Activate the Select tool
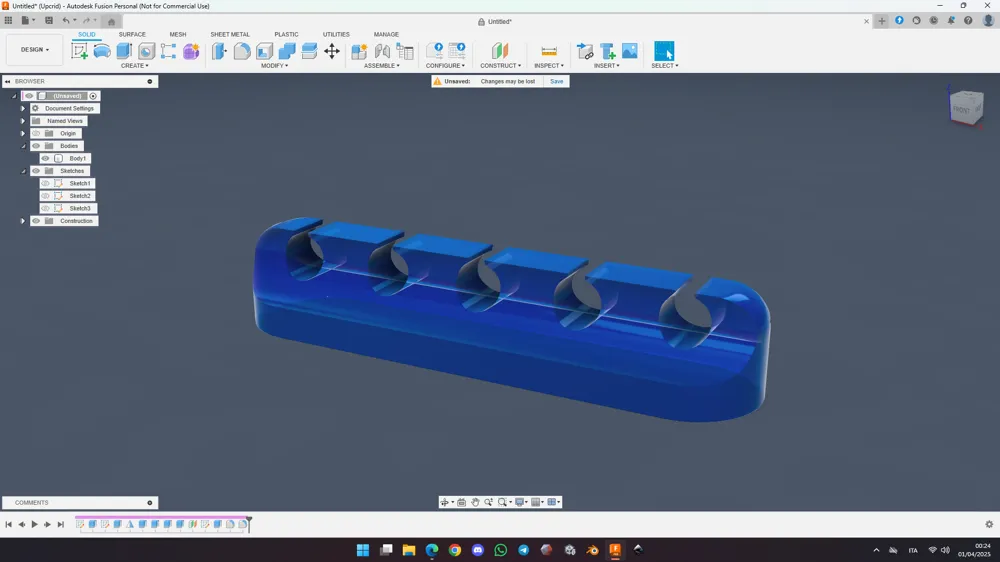The height and width of the screenshot is (562, 1000). tap(664, 51)
